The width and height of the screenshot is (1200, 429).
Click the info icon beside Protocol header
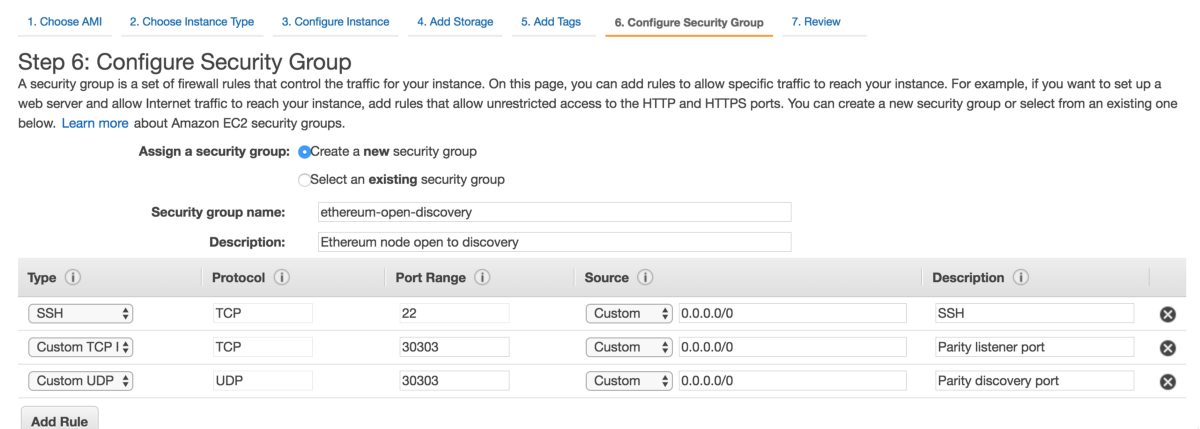pos(282,277)
